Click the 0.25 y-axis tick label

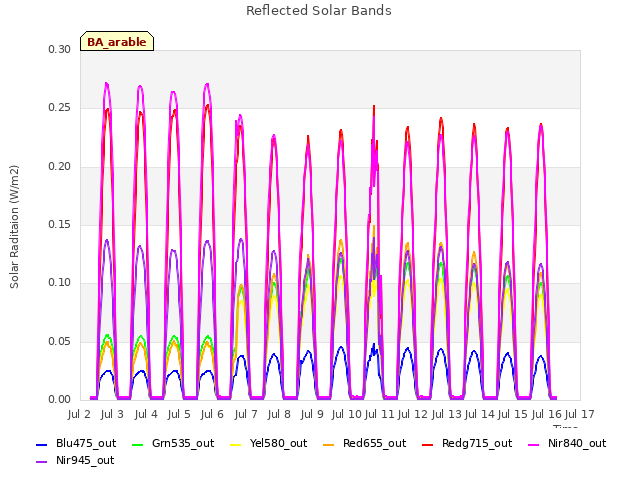coord(60,108)
